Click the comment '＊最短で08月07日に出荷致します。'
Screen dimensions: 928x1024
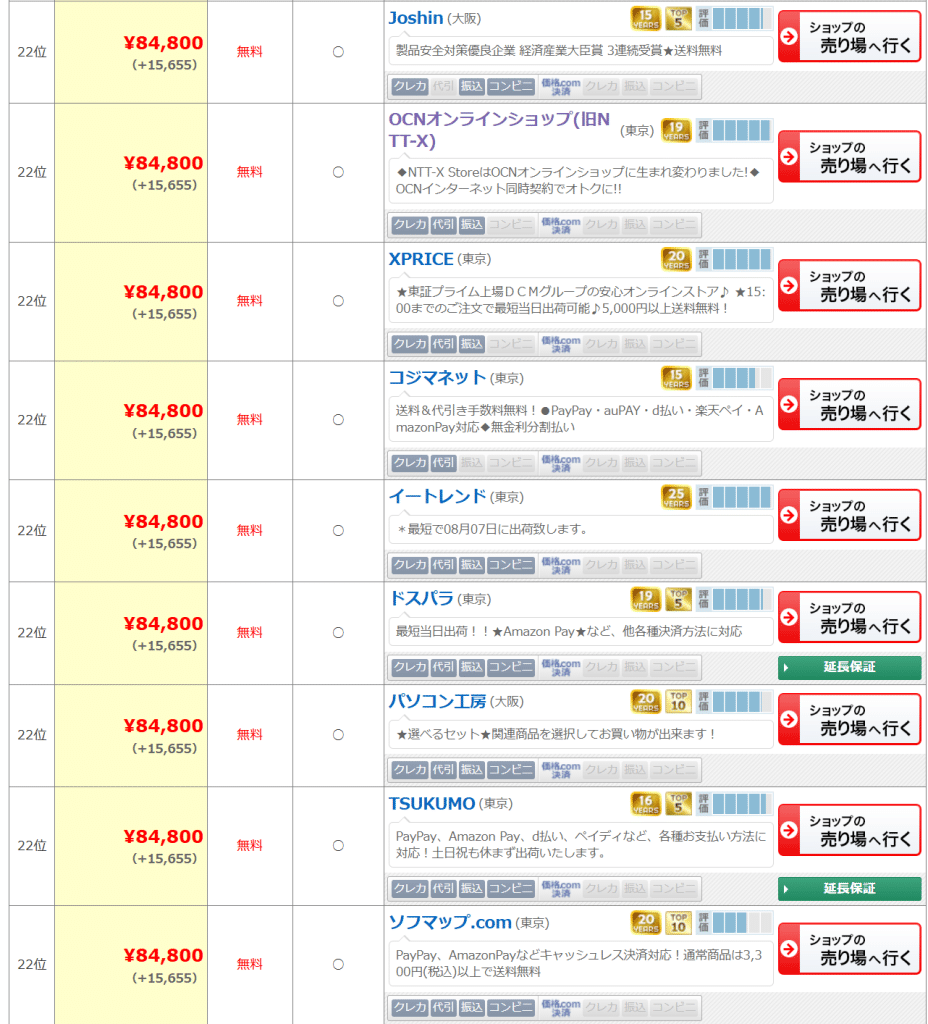[492, 529]
